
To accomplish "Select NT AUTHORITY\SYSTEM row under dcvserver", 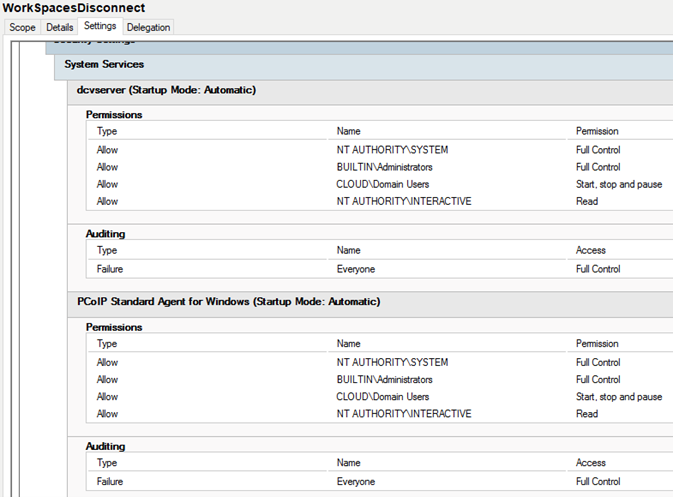I will (x=380, y=150).
